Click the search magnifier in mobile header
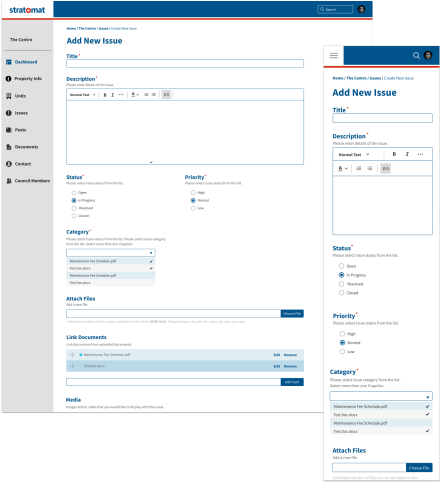This screenshot has width=440, height=482. tap(416, 55)
